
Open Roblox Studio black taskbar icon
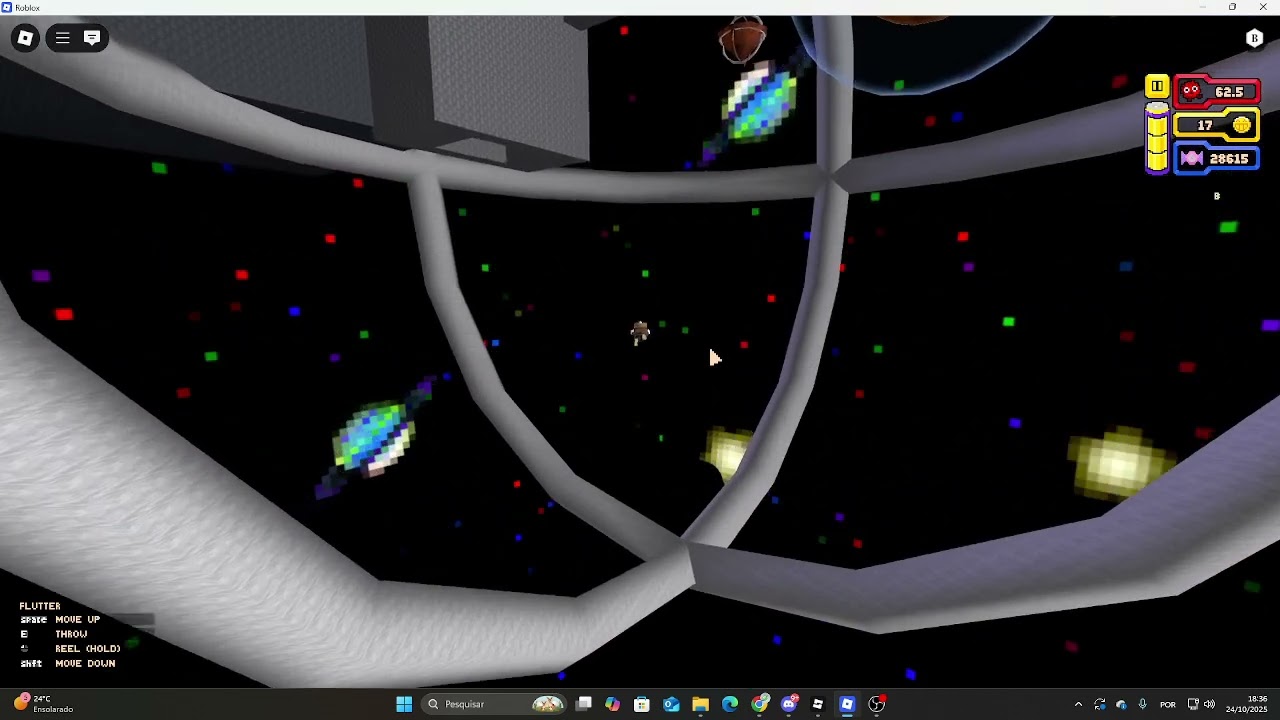pos(818,704)
